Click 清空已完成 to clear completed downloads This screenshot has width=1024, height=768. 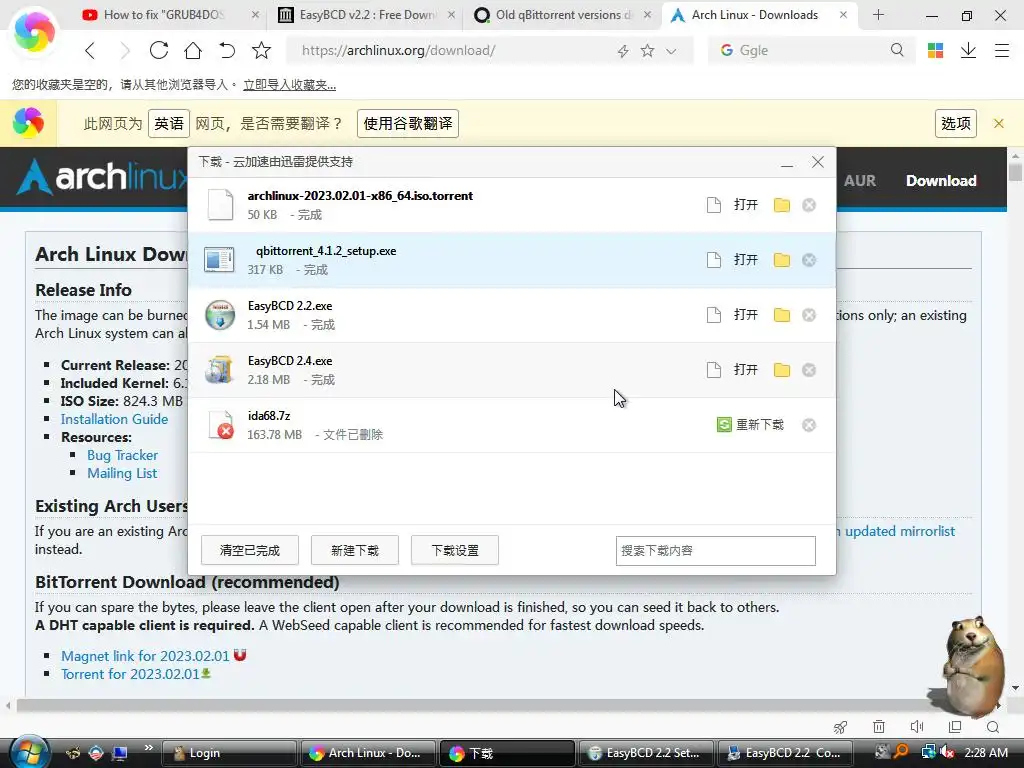[x=249, y=550]
